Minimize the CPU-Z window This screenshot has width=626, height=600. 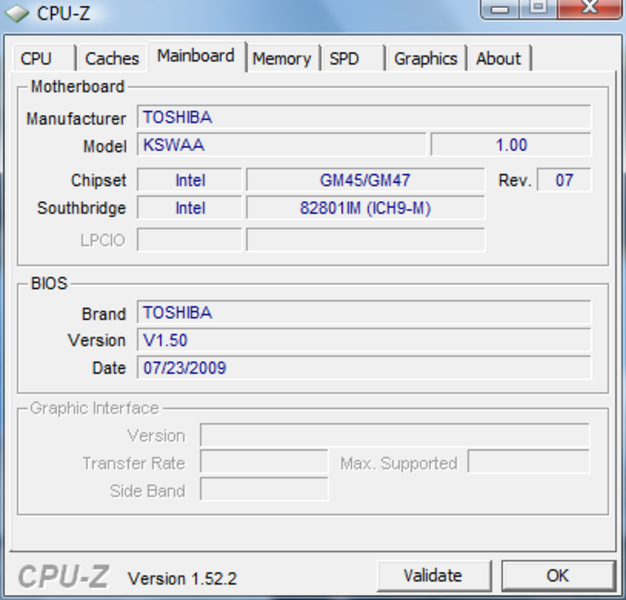(x=500, y=9)
